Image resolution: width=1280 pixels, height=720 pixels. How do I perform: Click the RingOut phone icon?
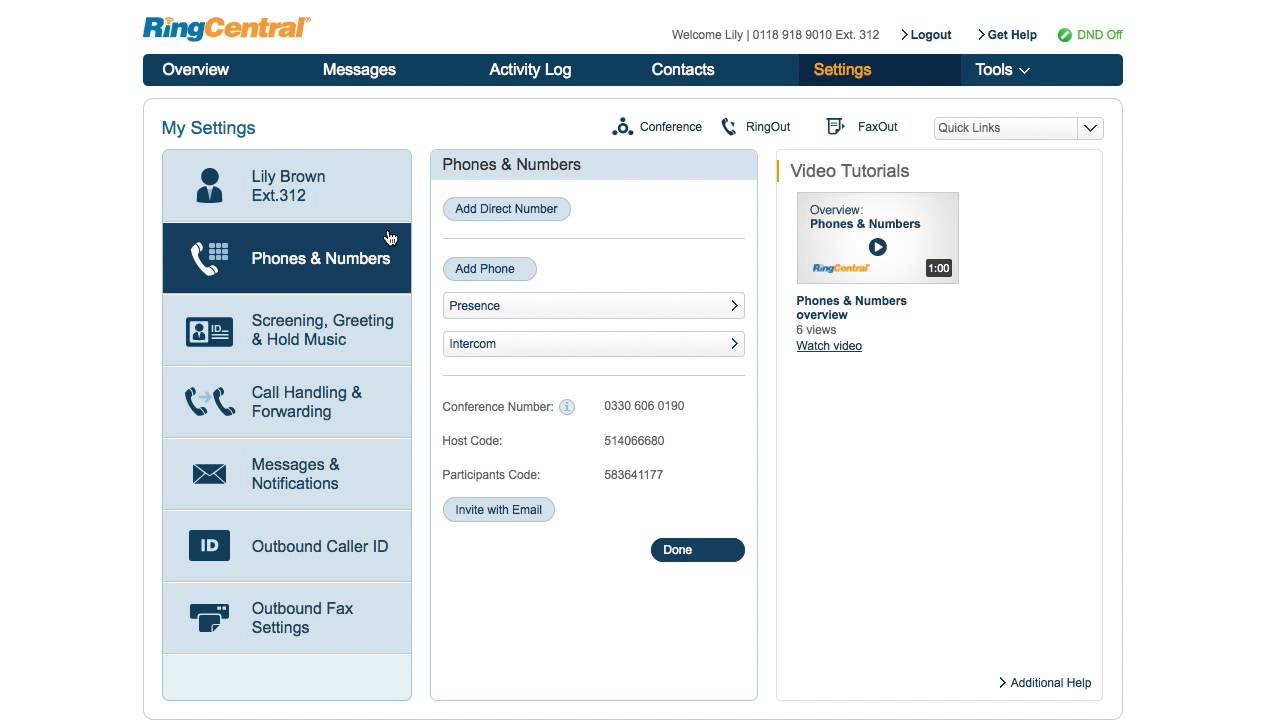coord(729,127)
